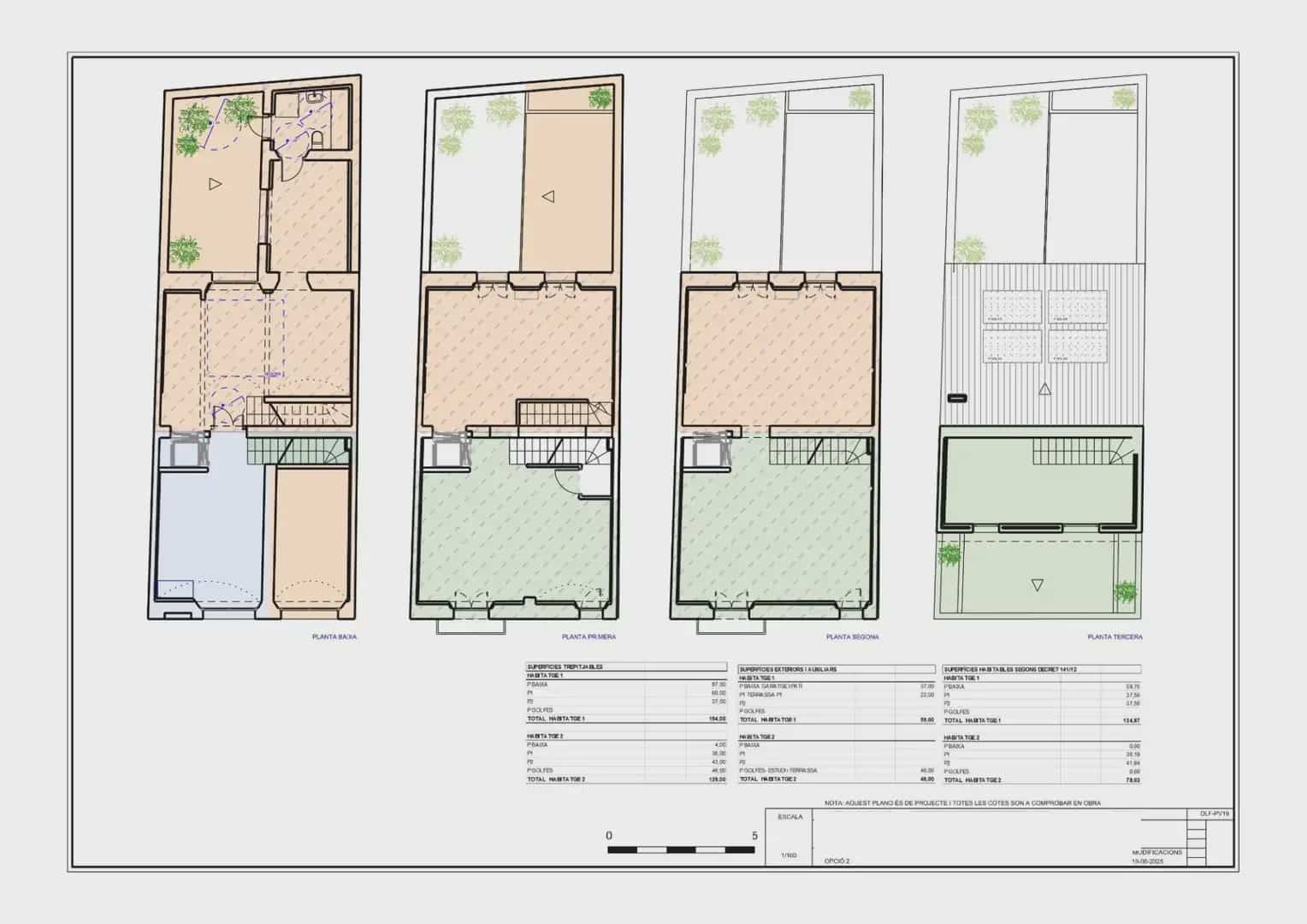This screenshot has height=924, width=1307.
Task: Click the 'NOTA: AQUEST PLANO ÉS DE PROJECTE' note
Action: [962, 803]
